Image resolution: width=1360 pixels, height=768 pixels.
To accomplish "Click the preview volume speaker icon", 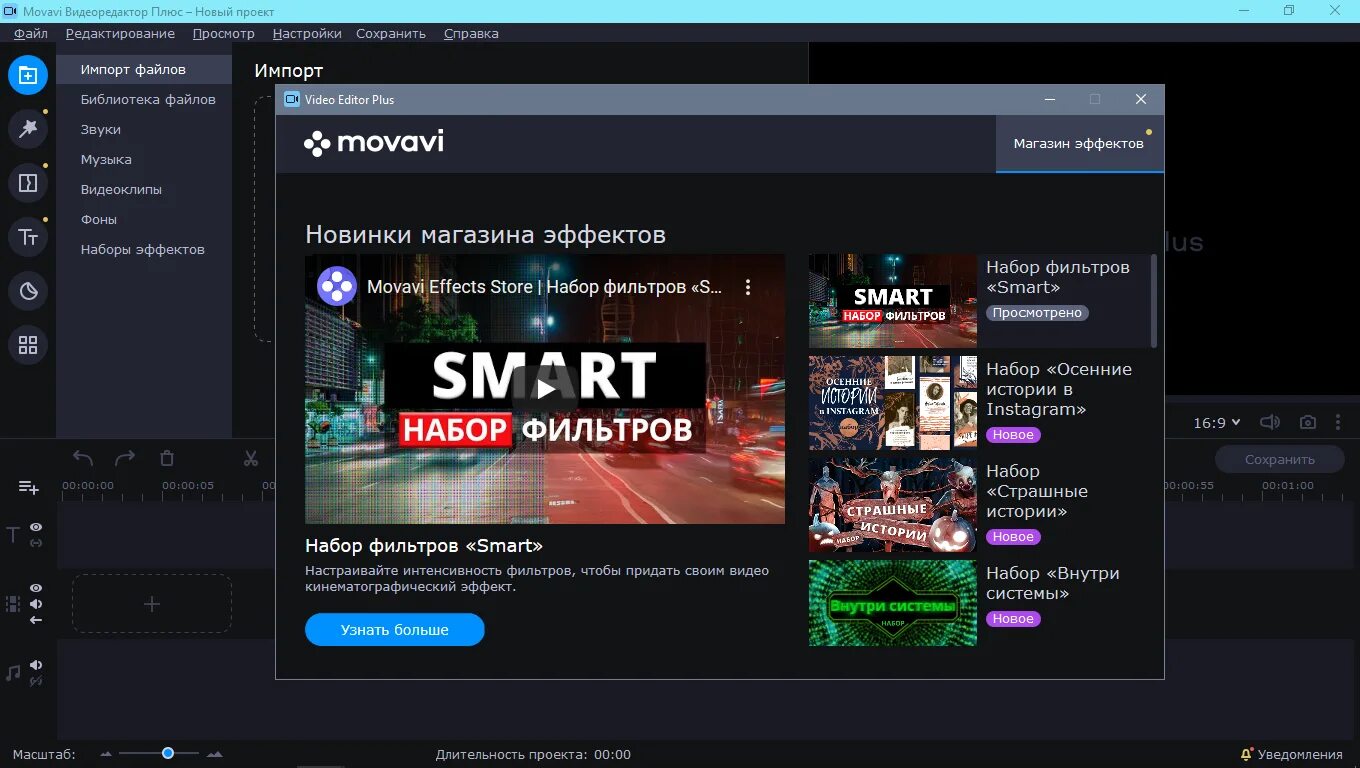I will (1270, 422).
